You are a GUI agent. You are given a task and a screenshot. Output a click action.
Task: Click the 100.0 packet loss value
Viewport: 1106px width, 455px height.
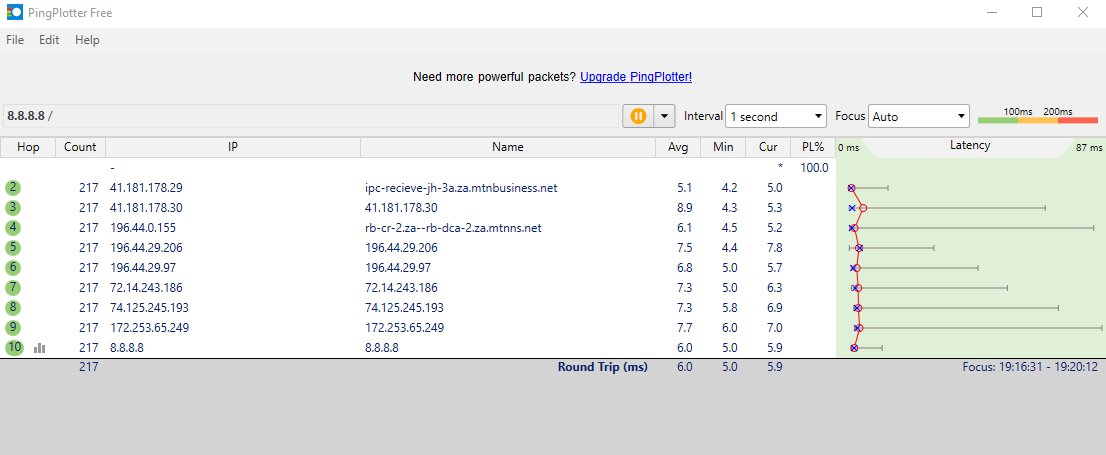tap(814, 168)
